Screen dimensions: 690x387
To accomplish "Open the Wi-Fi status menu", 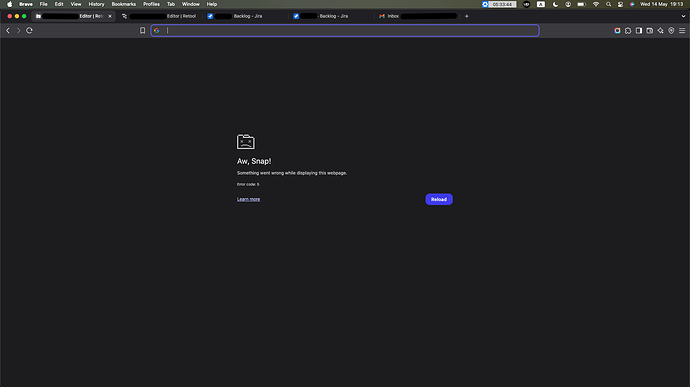I will [x=596, y=4].
